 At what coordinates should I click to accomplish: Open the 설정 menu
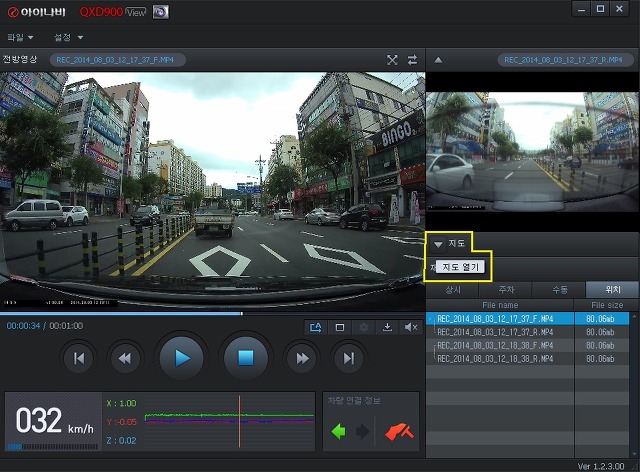click(x=69, y=38)
